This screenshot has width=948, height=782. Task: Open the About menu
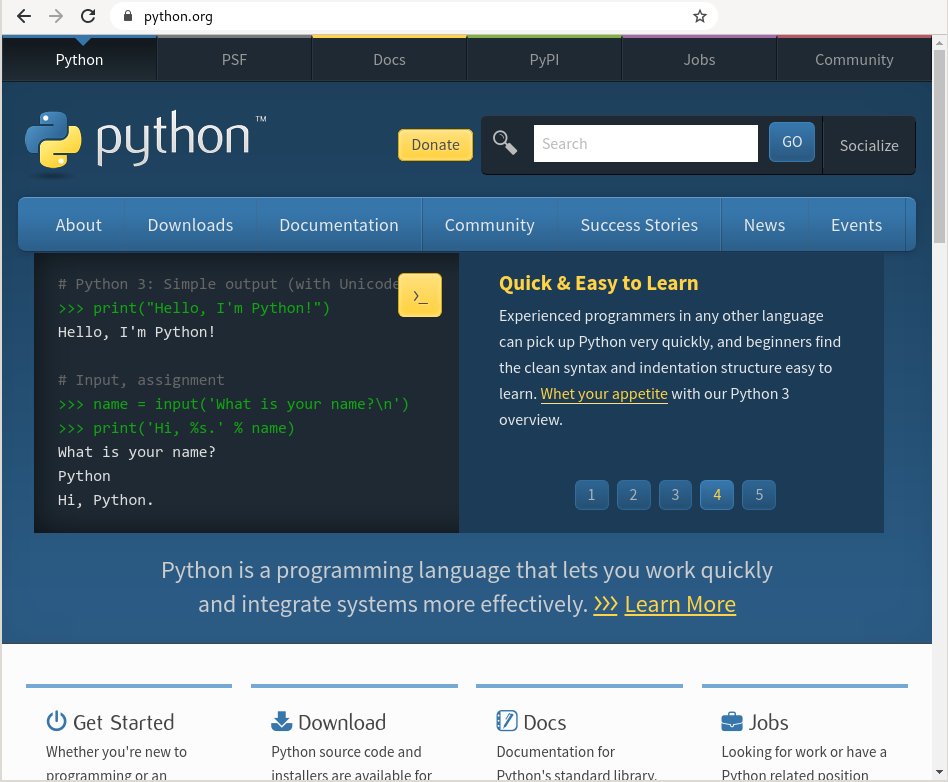click(79, 225)
